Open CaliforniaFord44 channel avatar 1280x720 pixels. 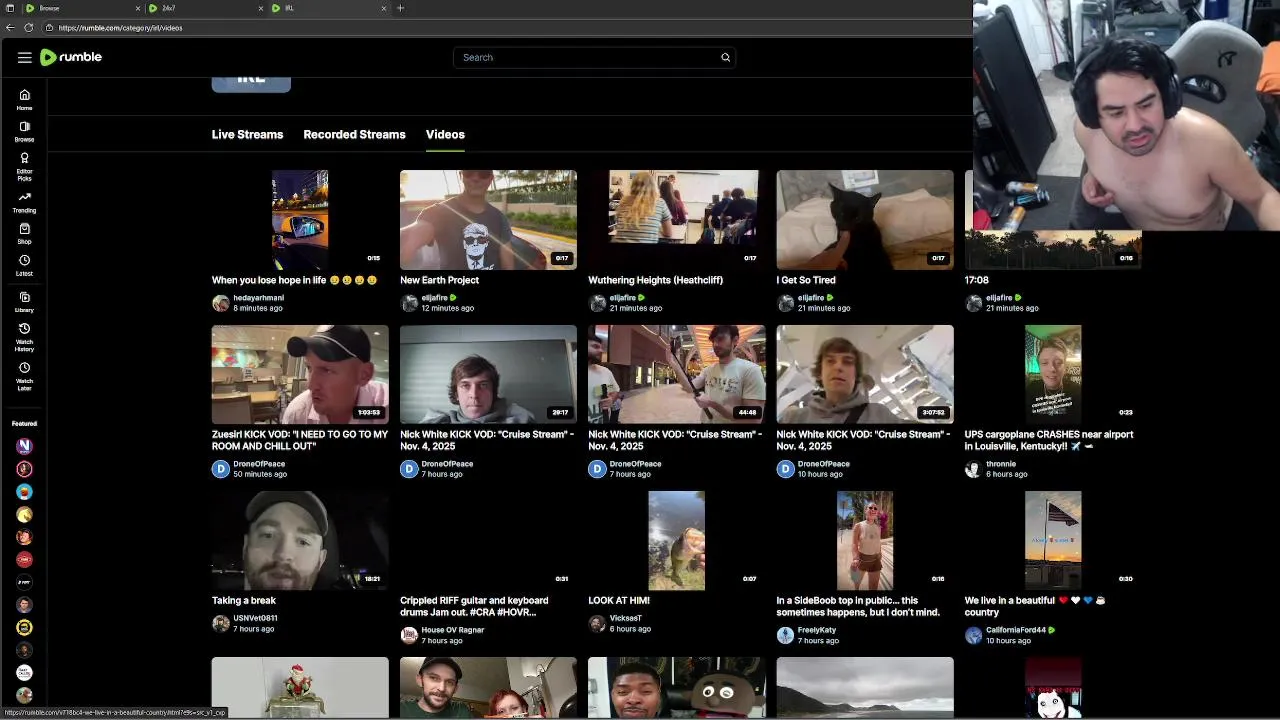click(973, 635)
